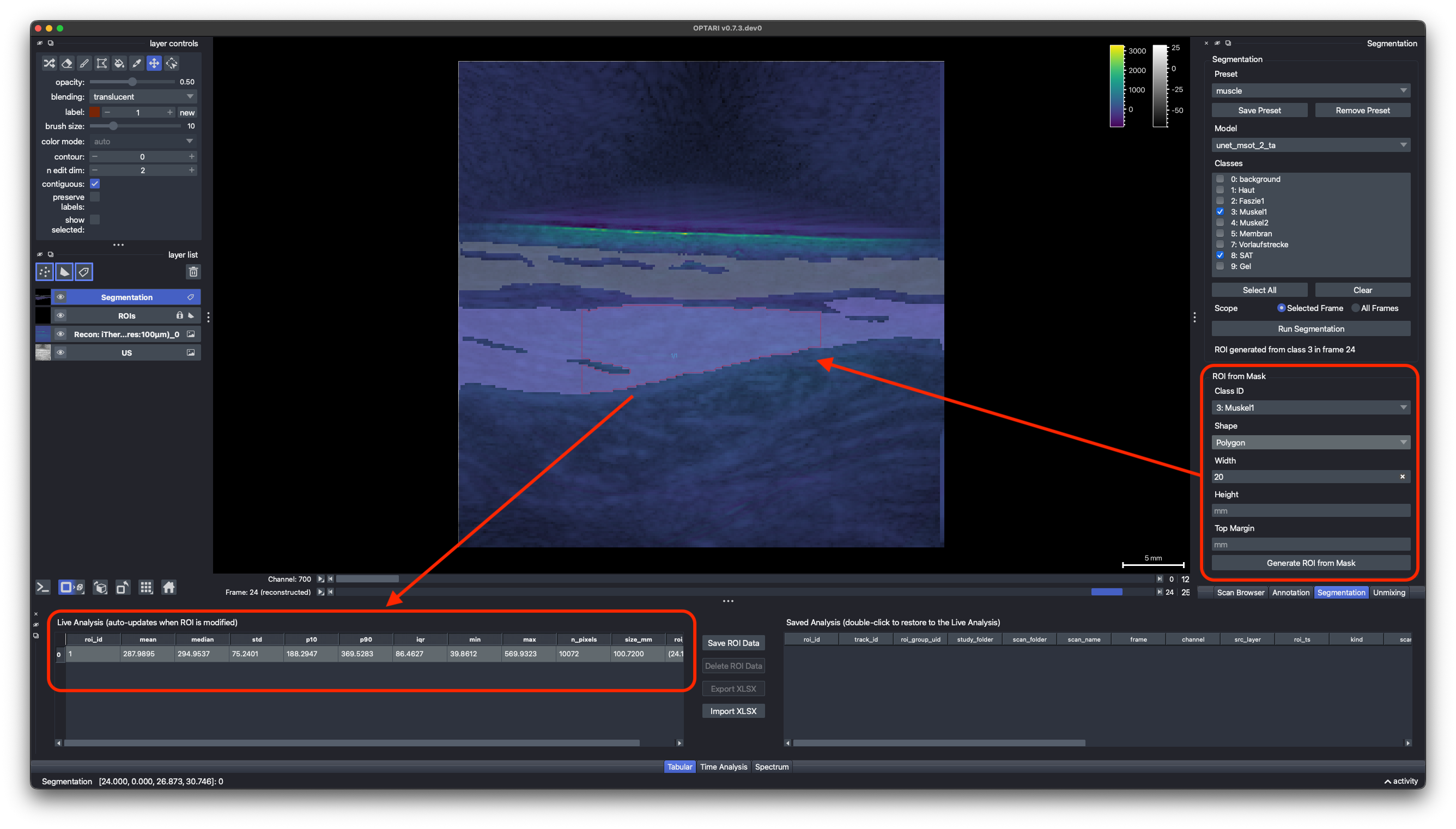
Task: Select the polygon draw tool
Action: pos(101,63)
